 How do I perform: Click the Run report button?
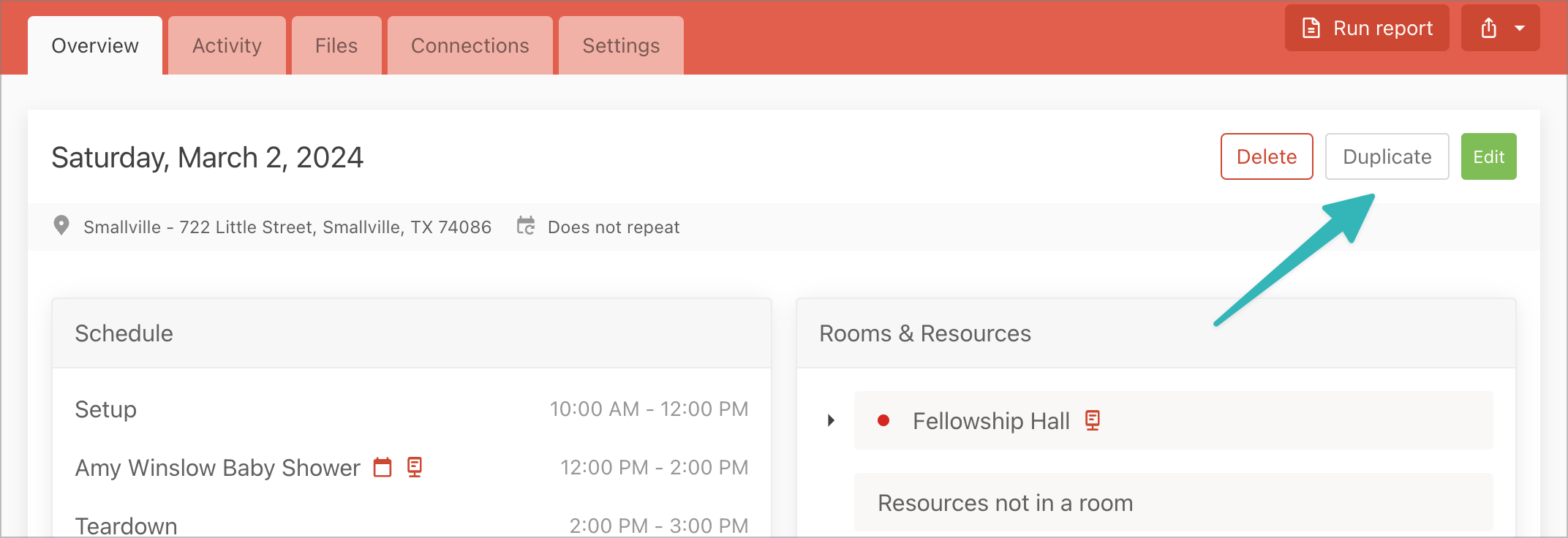tap(1367, 28)
